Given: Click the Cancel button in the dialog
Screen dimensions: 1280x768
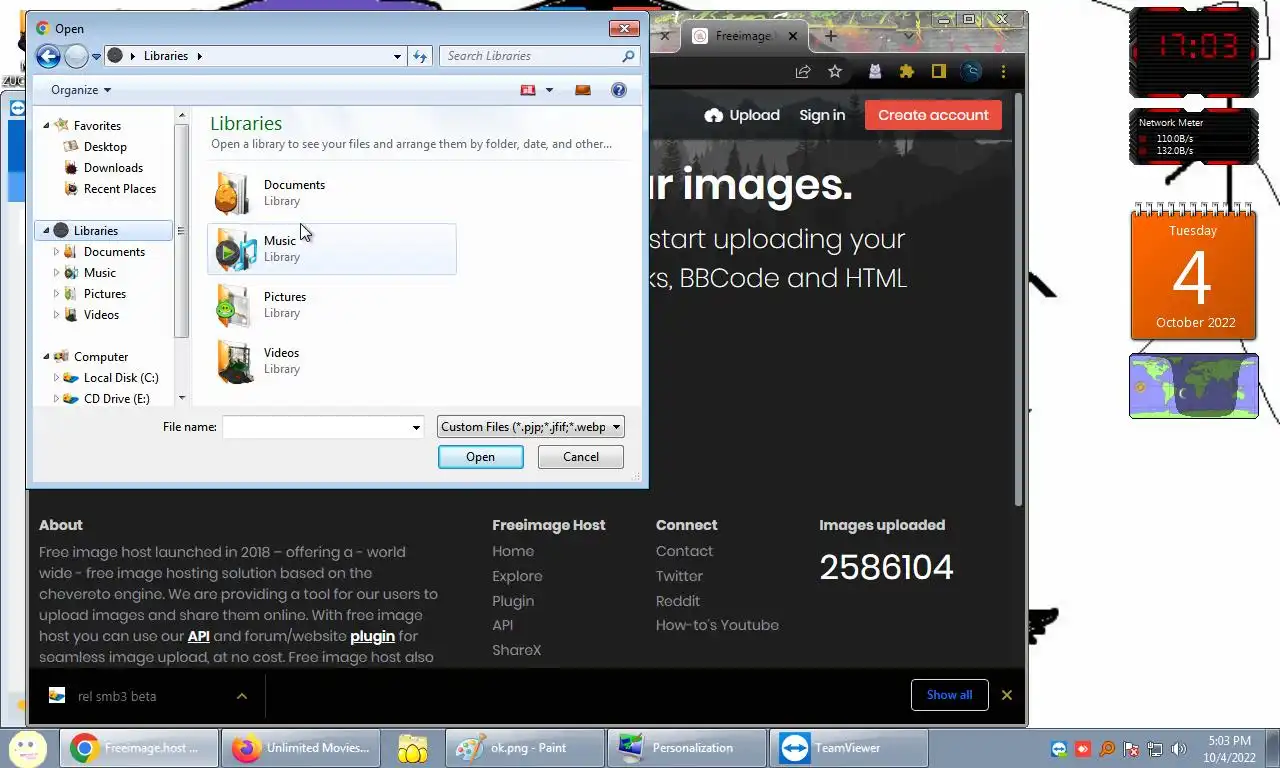Looking at the screenshot, I should coord(581,457).
